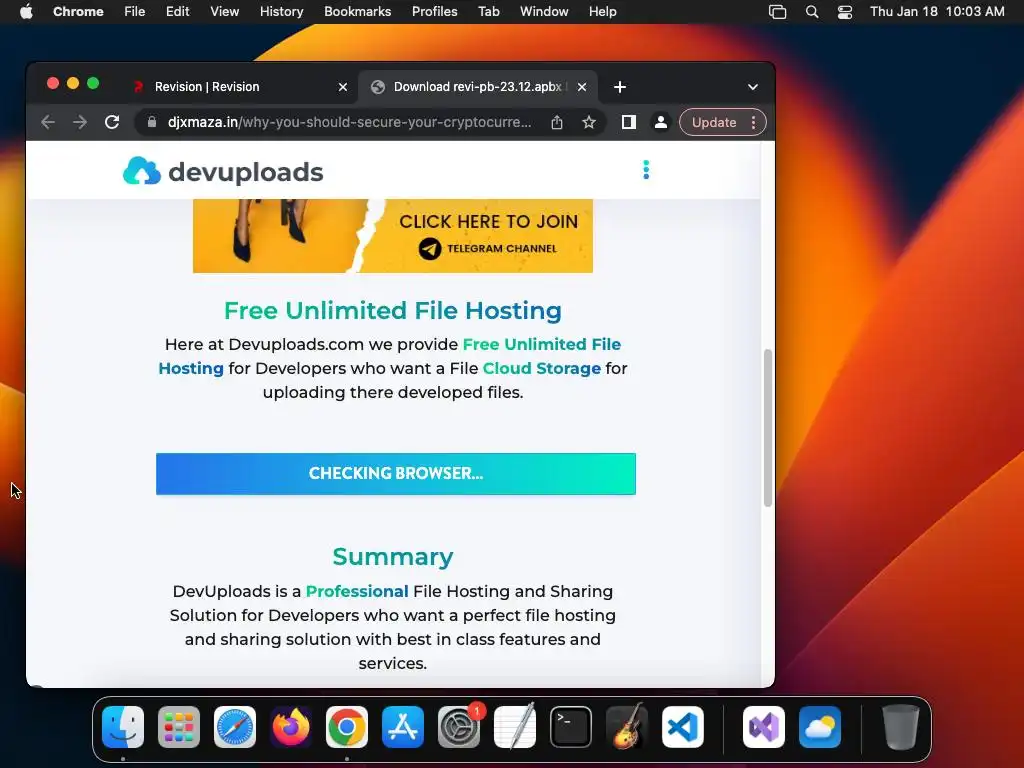Click the browser back arrow

[x=48, y=122]
